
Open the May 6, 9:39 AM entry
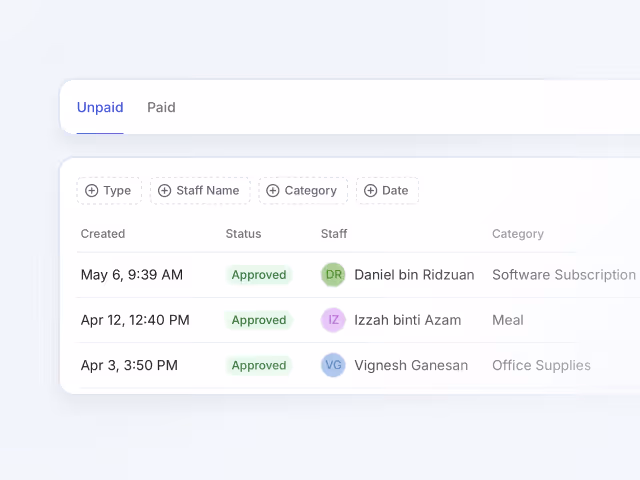pos(131,275)
